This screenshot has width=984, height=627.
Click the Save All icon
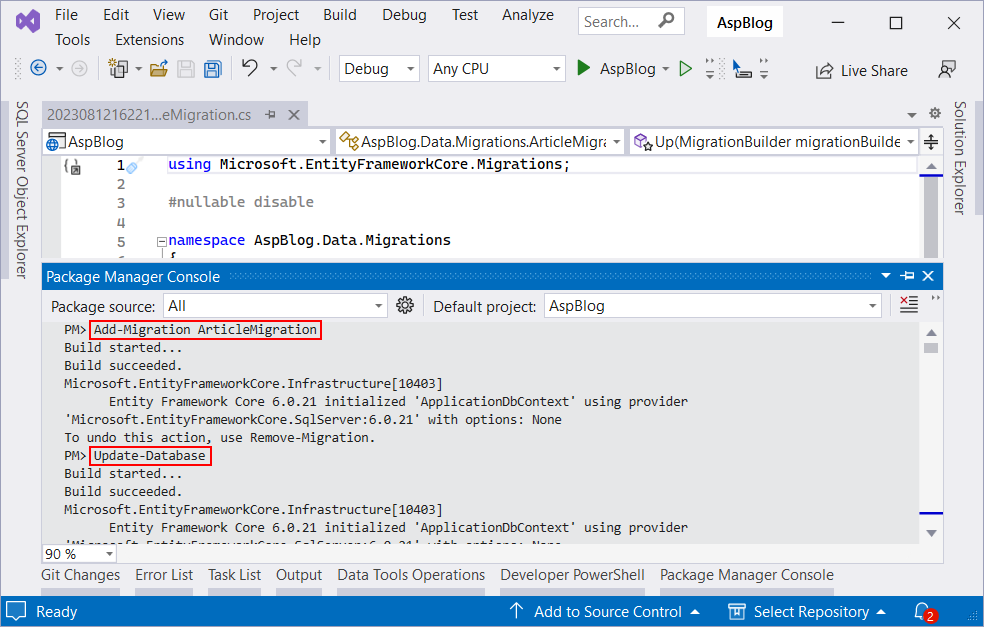click(211, 68)
